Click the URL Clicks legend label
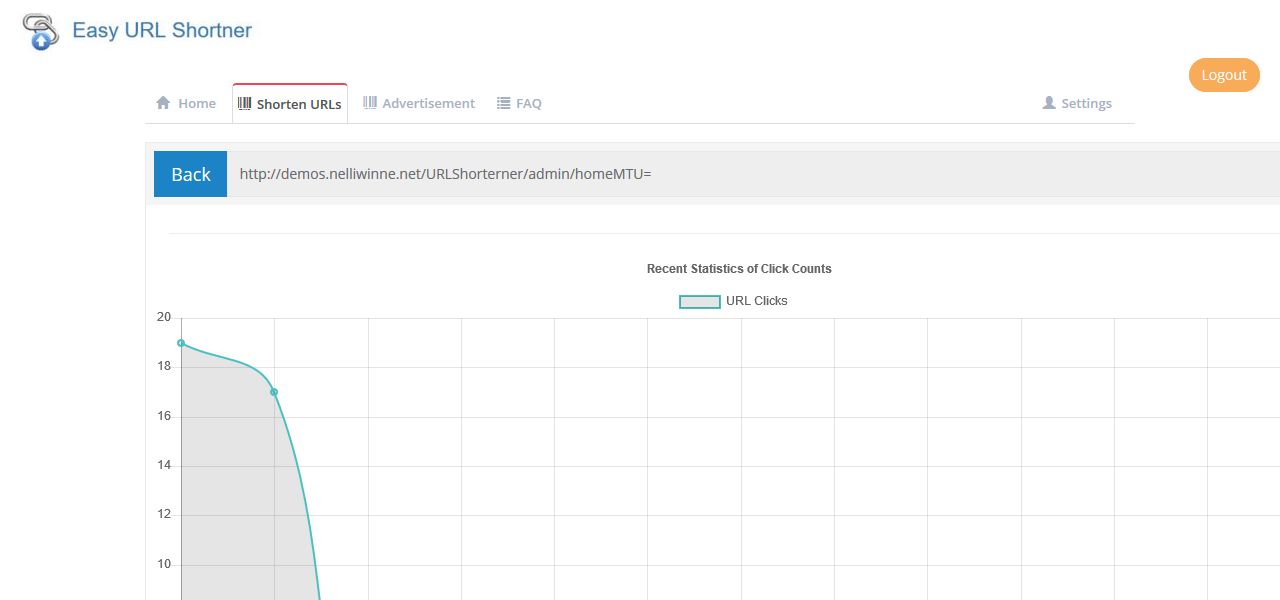This screenshot has width=1280, height=600. pos(757,301)
